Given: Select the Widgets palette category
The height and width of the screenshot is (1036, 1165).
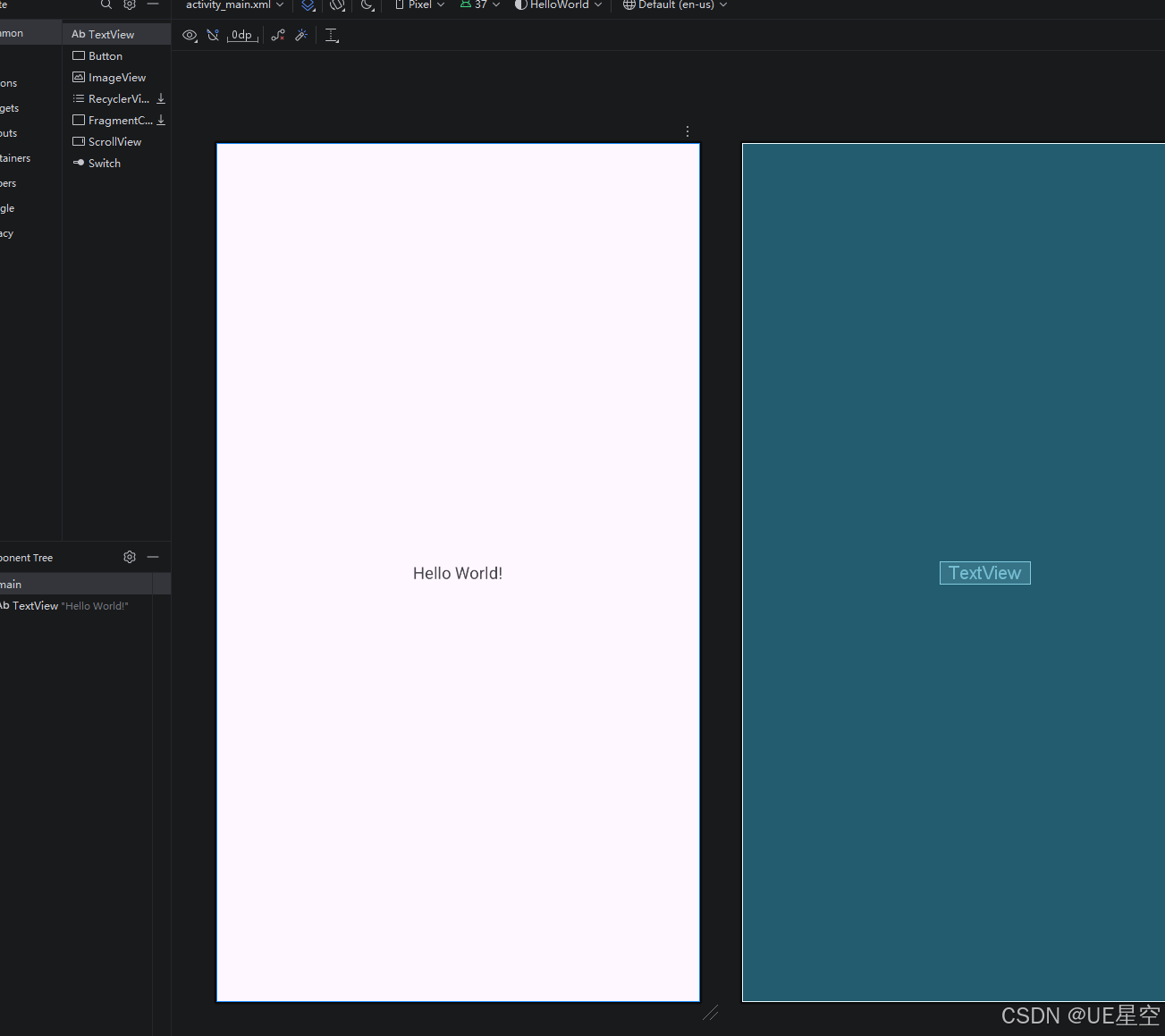Looking at the screenshot, I should tap(30, 108).
